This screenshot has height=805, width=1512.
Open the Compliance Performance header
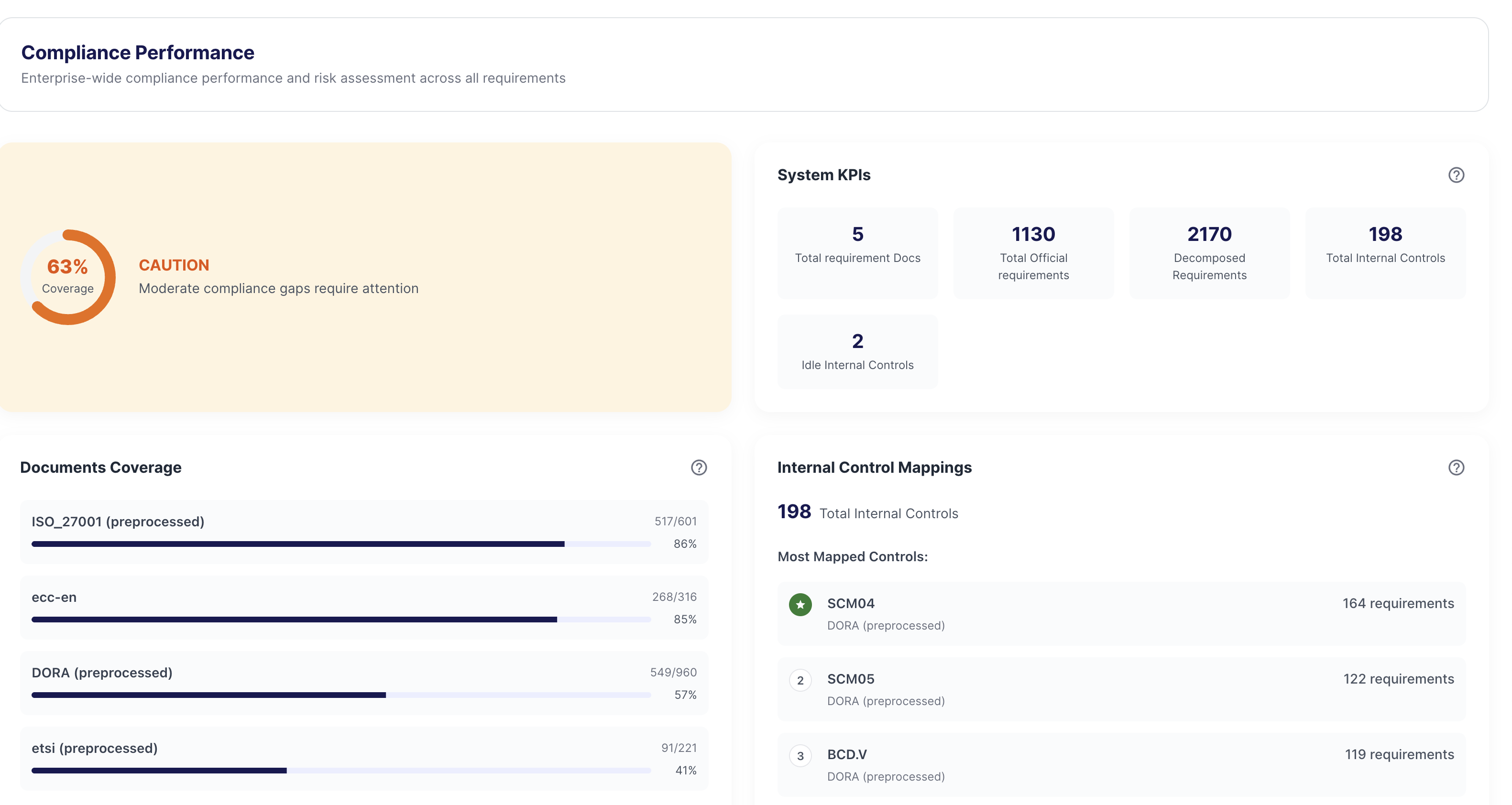[137, 52]
